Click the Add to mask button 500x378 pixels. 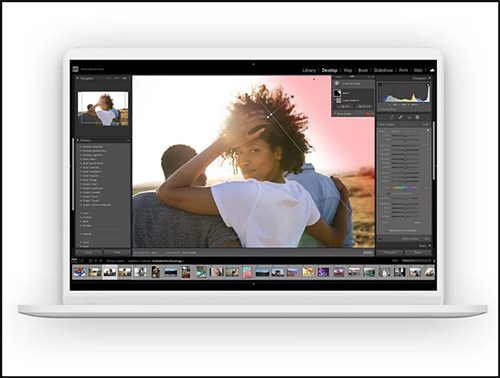coord(345,106)
